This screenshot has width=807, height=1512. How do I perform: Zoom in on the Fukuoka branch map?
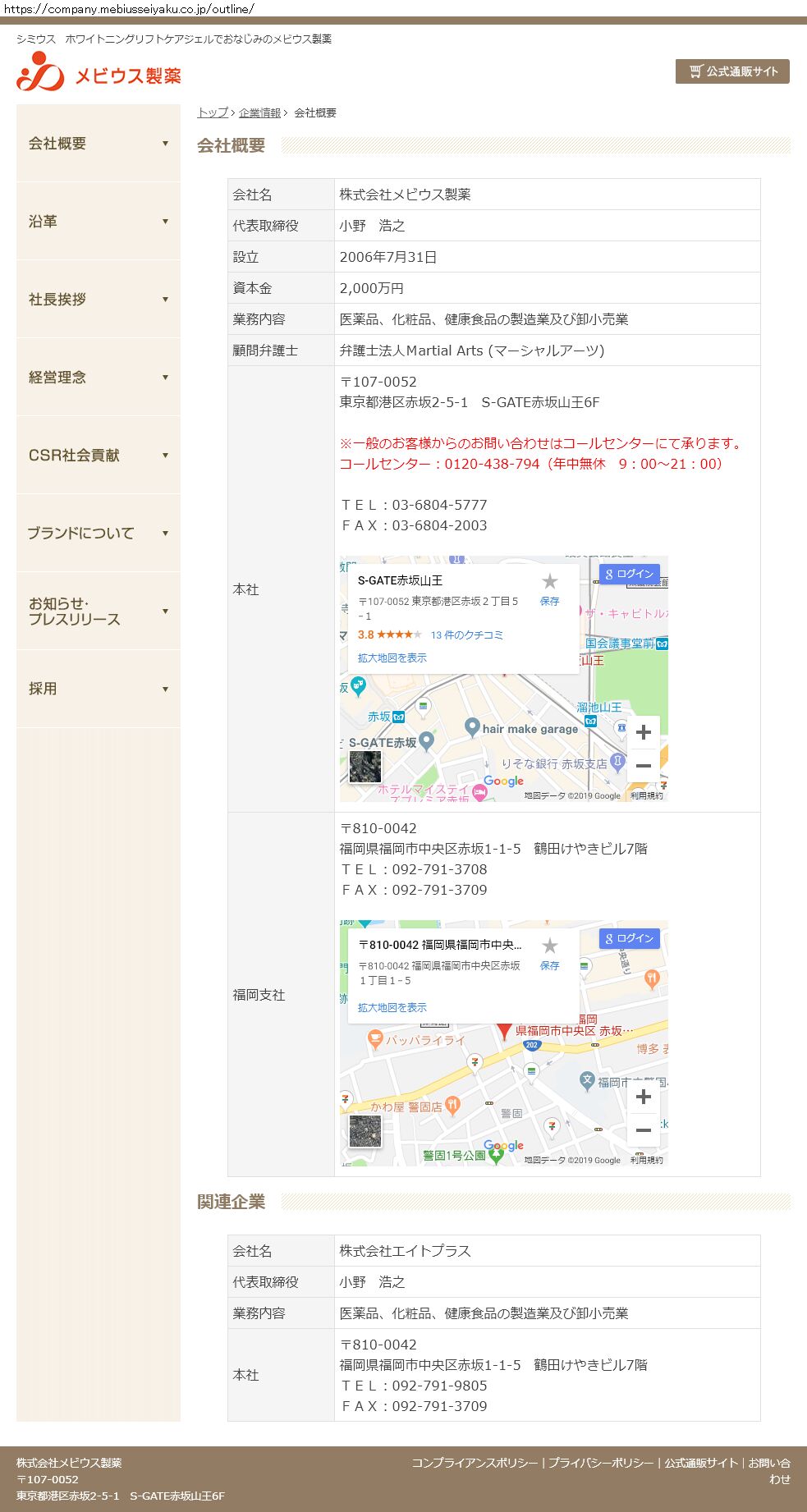(644, 1097)
